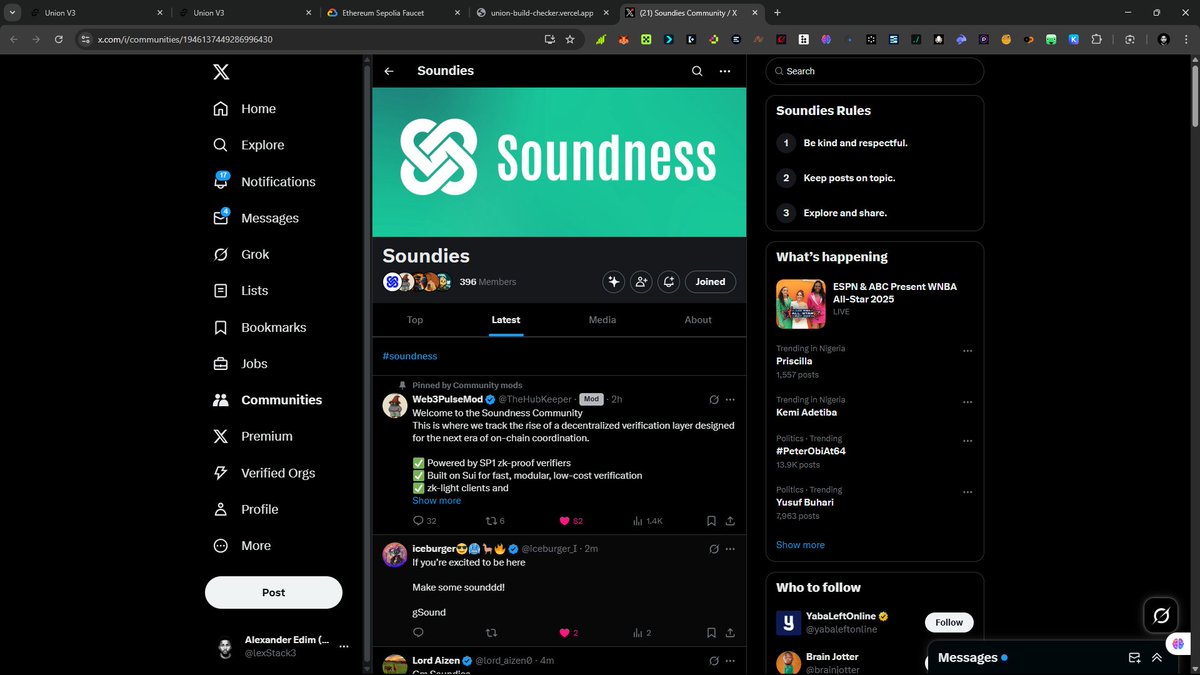This screenshot has height=675, width=1200.
Task: Open Notifications with 17 badge
Action: (264, 182)
